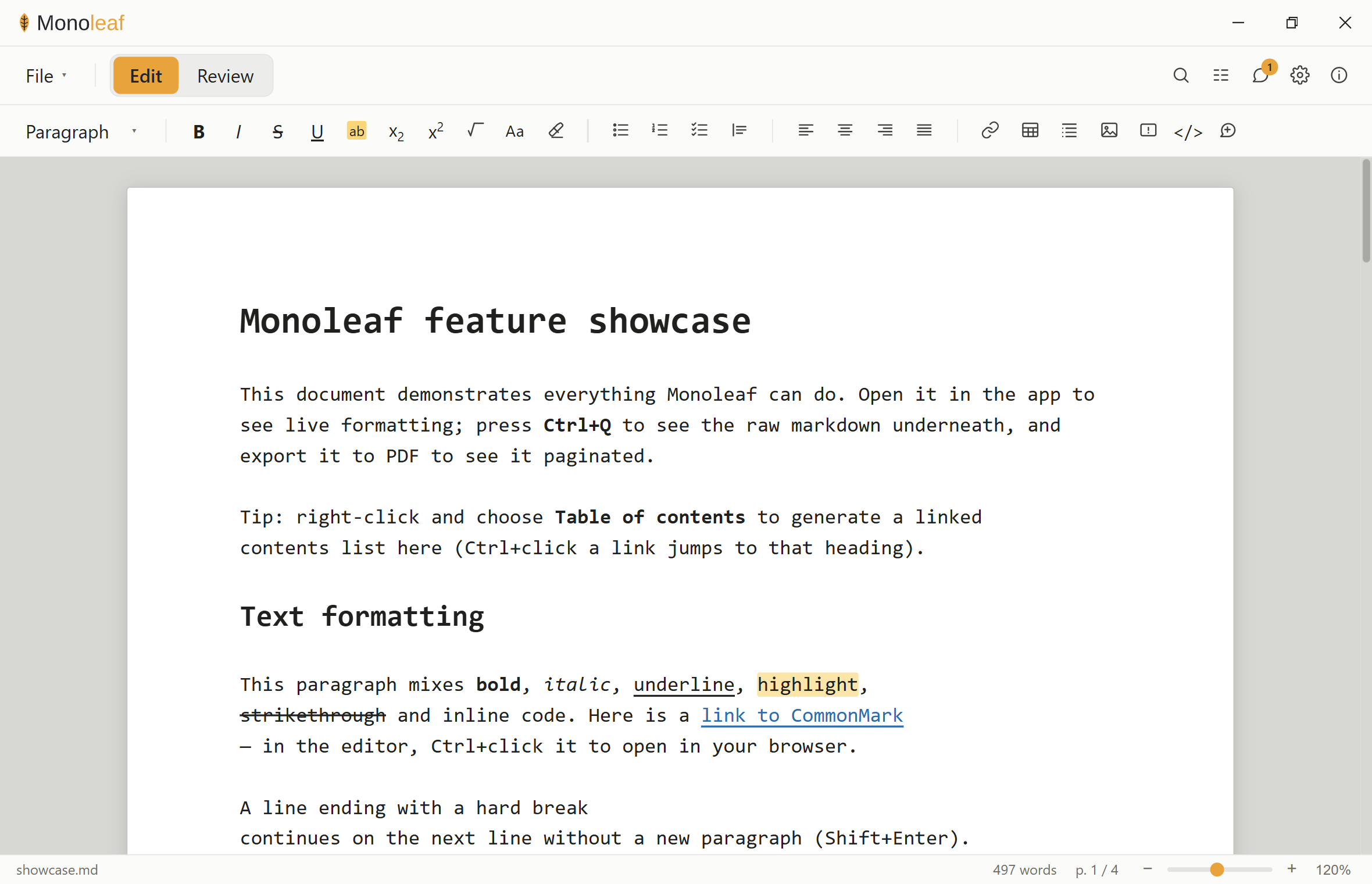Viewport: 1372px width, 884px height.
Task: Open the settings gear
Action: [1300, 76]
